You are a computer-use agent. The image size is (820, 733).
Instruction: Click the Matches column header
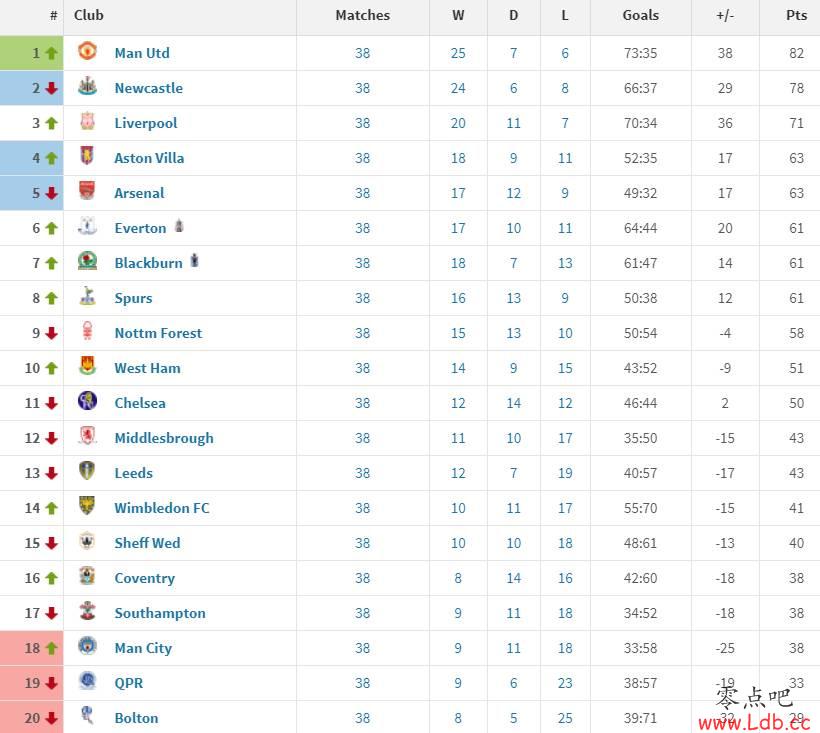pos(363,16)
